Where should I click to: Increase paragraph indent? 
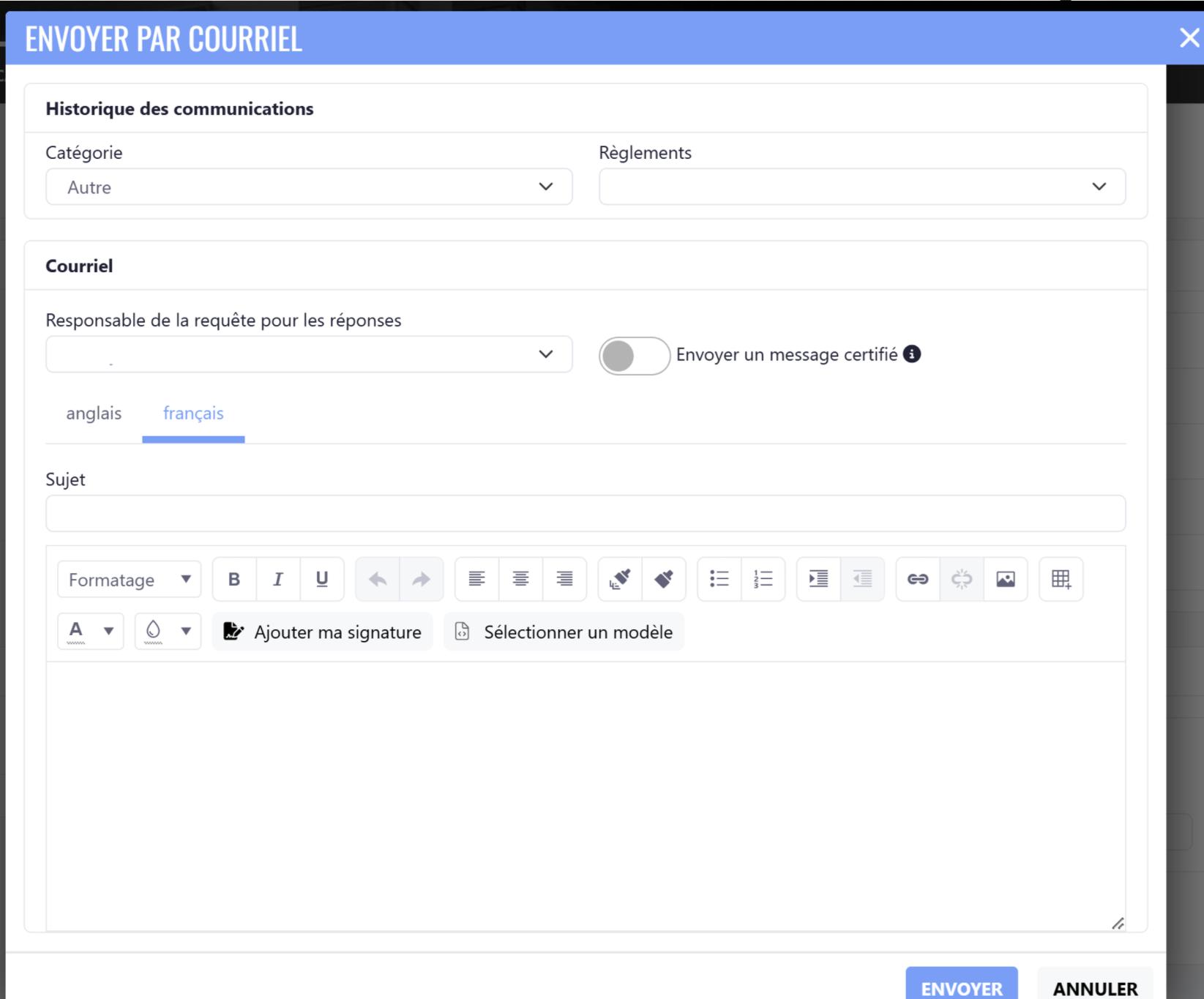pos(818,580)
